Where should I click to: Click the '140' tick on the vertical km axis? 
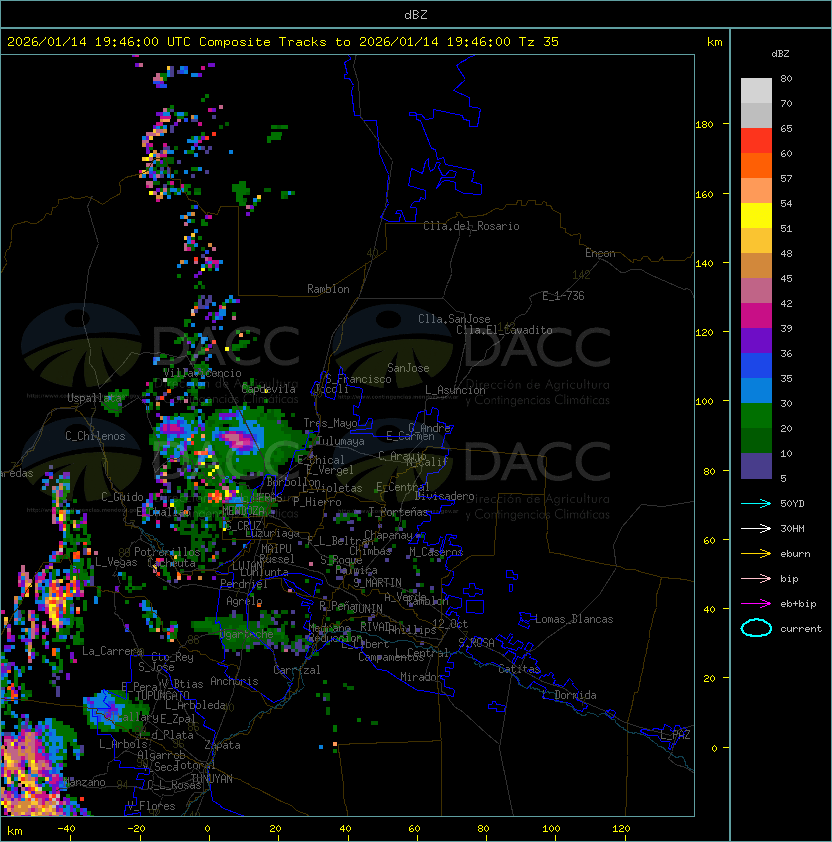coord(704,264)
